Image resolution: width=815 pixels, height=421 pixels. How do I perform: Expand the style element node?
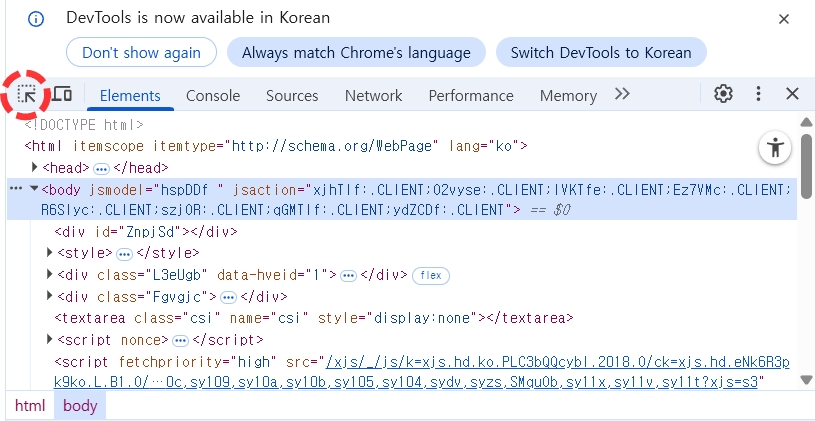click(49, 253)
